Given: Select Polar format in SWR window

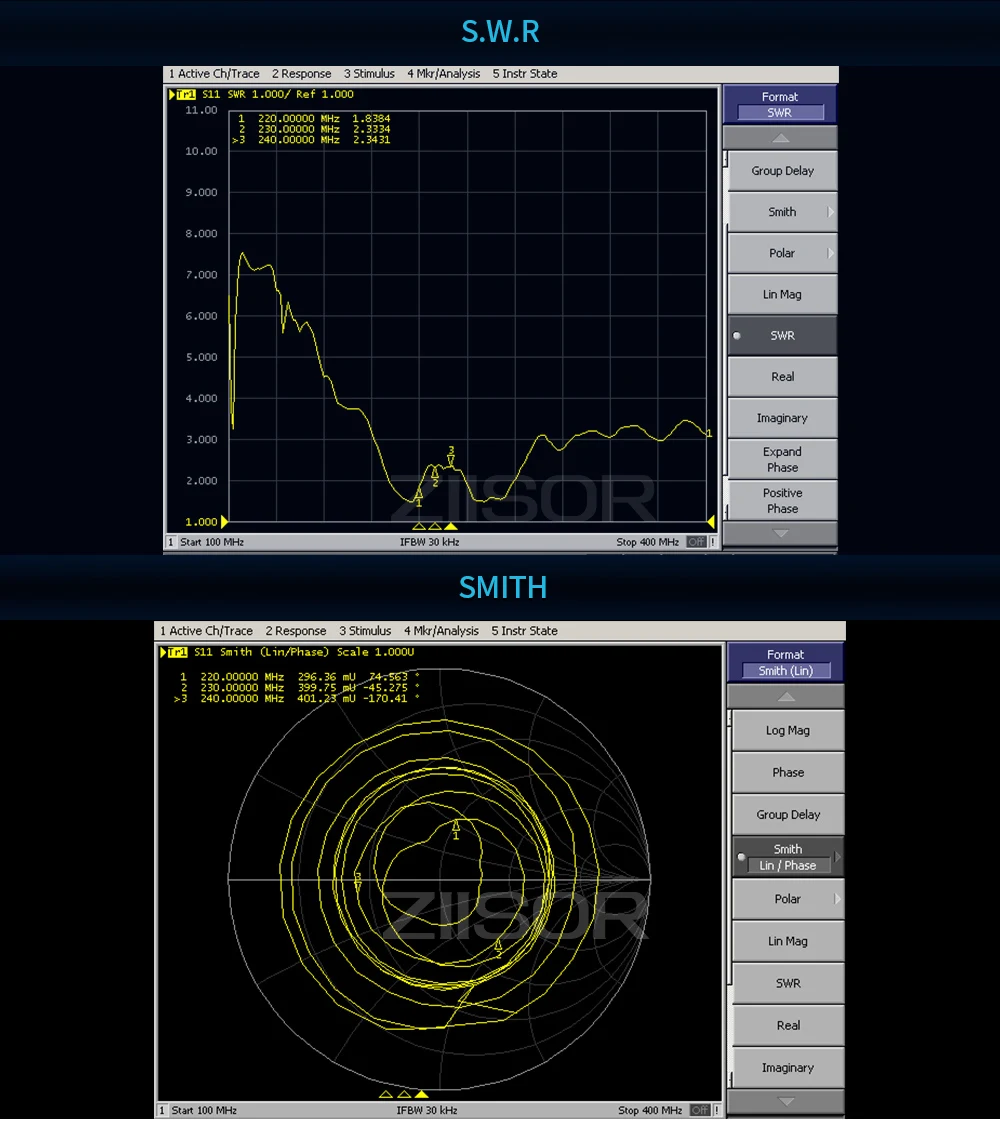Looking at the screenshot, I should (x=782, y=253).
